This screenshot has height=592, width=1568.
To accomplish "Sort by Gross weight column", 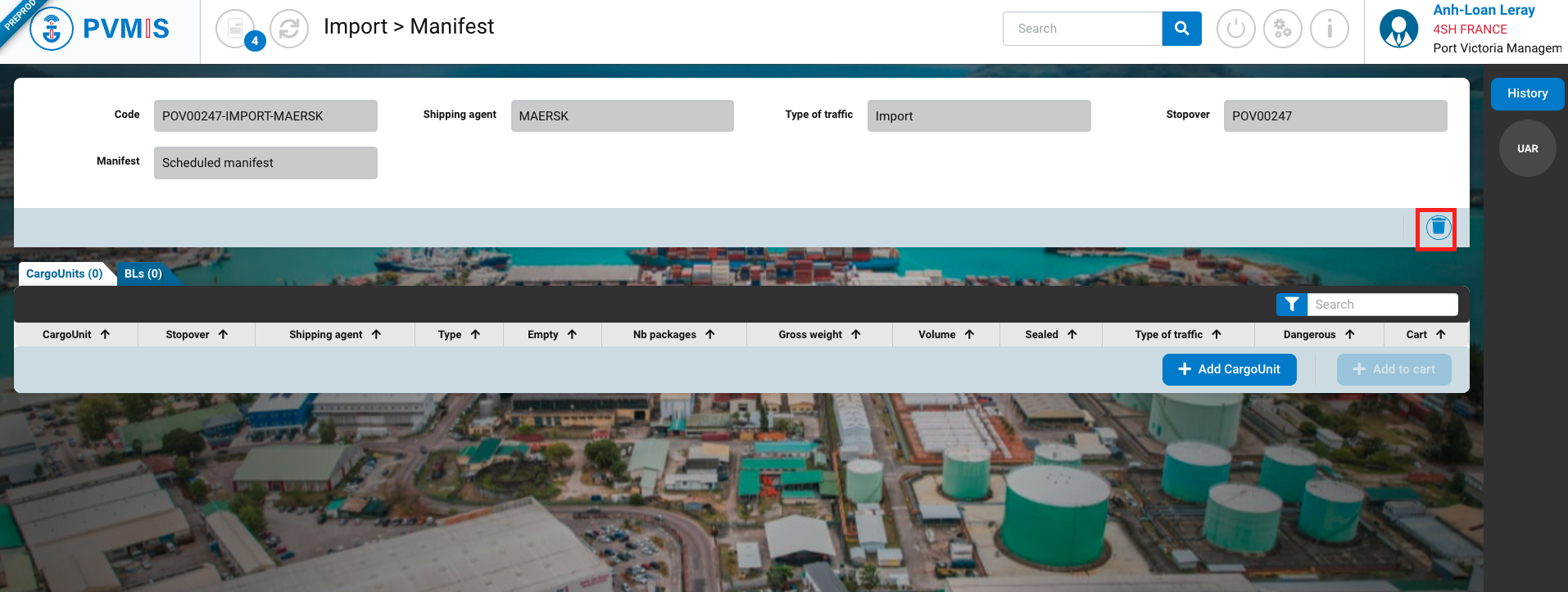I will tap(855, 334).
